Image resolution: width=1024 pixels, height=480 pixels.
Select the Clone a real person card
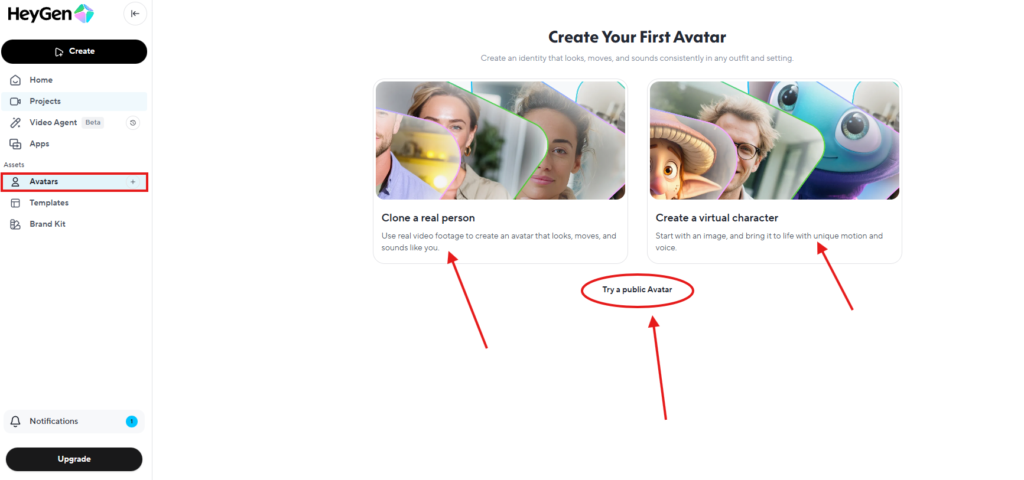(500, 171)
